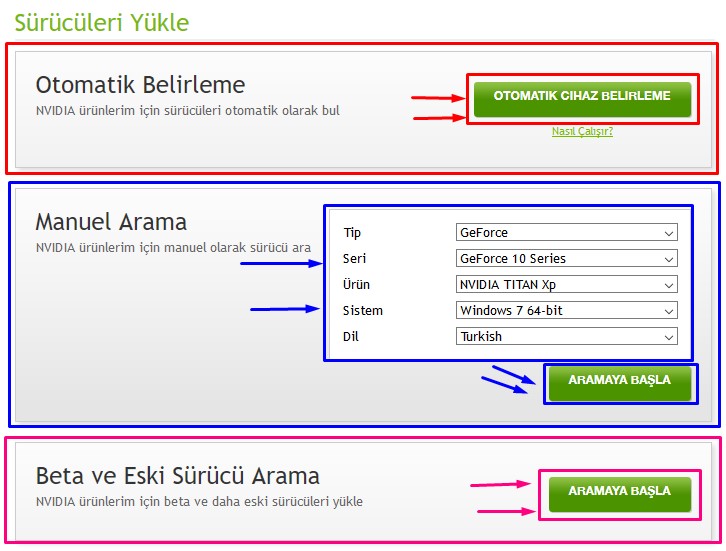726x551 pixels.
Task: Click the Ürün field label
Action: tap(356, 284)
